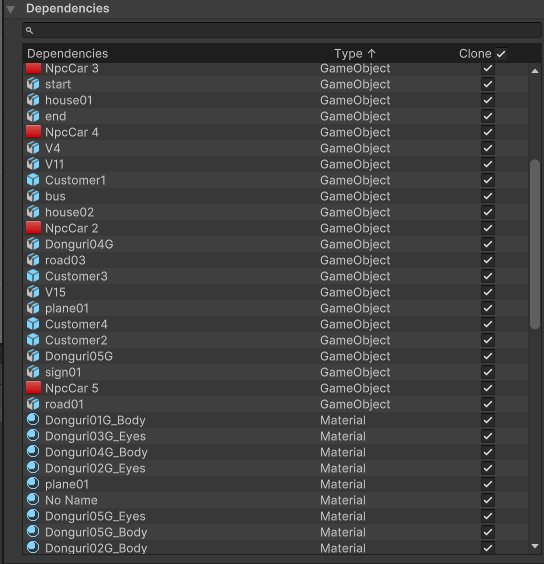Click the material icon beside Donguri03G_Eyes

point(33,436)
